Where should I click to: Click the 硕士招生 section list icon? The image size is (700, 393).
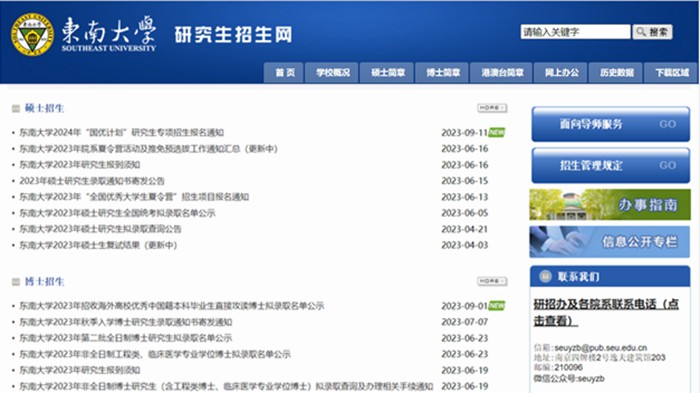click(16, 109)
